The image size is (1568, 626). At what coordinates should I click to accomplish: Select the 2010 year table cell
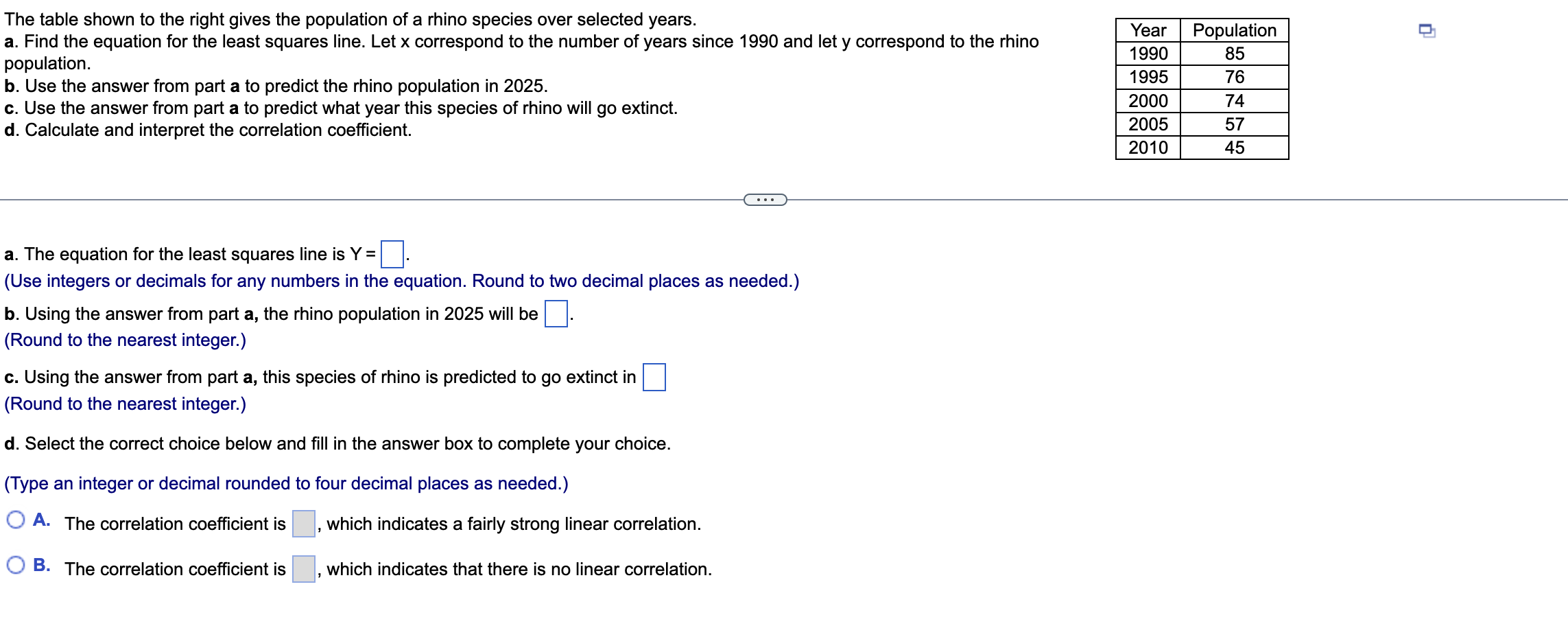(x=1148, y=148)
